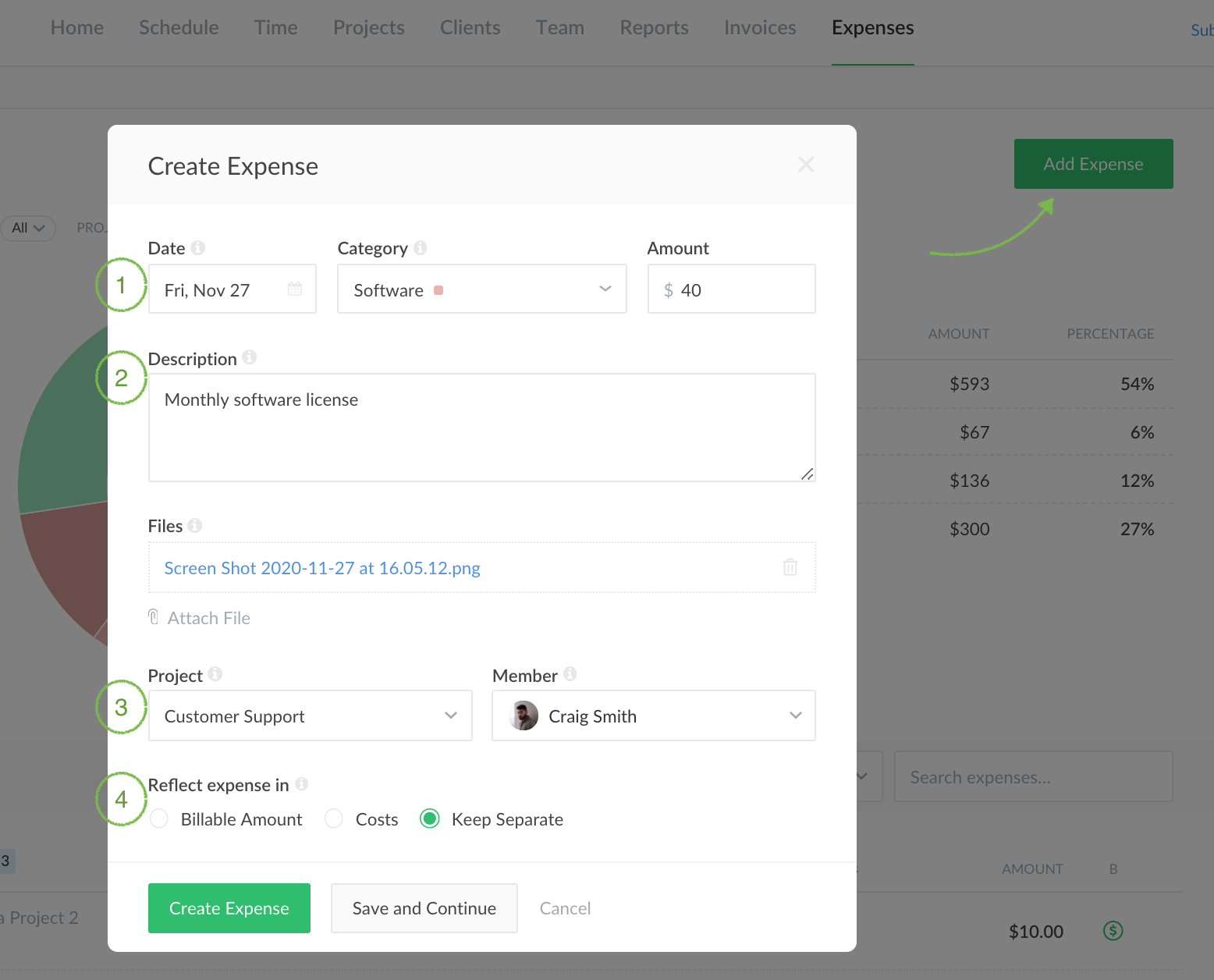Click the info icon beside Member
1214x980 pixels.
570,674
